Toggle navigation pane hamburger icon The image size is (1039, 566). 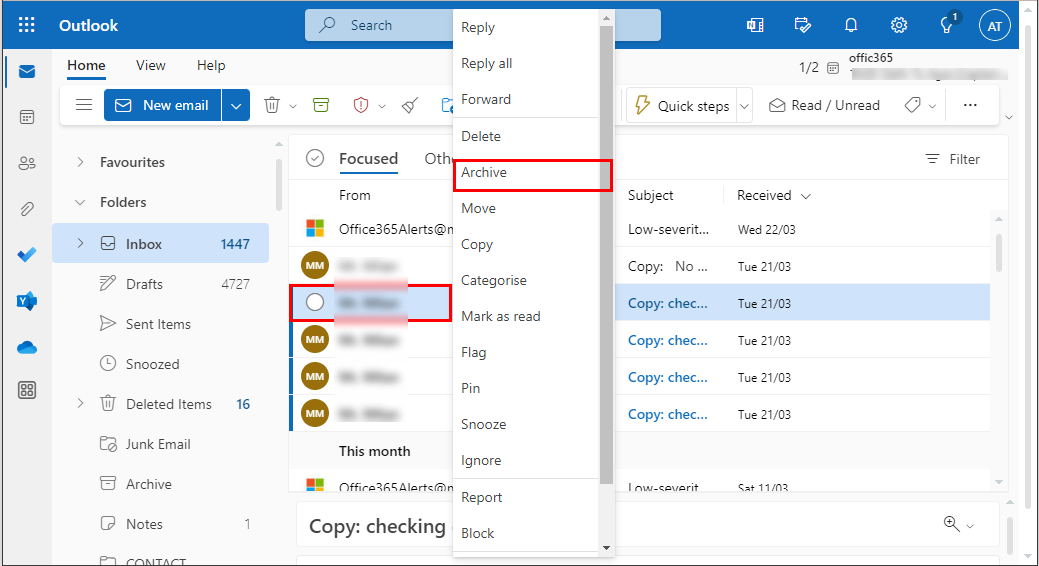[83, 105]
